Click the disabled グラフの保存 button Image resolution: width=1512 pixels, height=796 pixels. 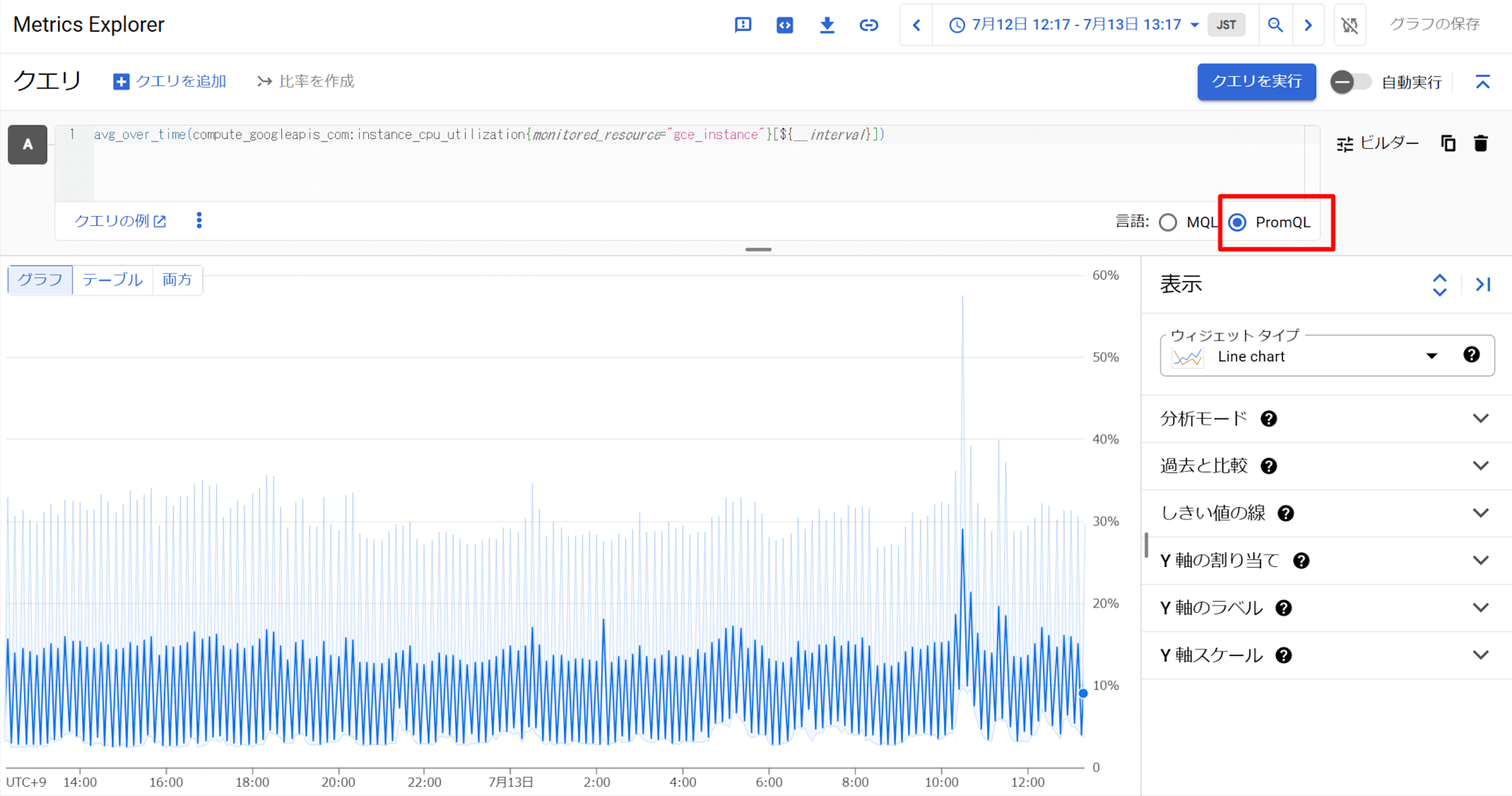(1434, 24)
